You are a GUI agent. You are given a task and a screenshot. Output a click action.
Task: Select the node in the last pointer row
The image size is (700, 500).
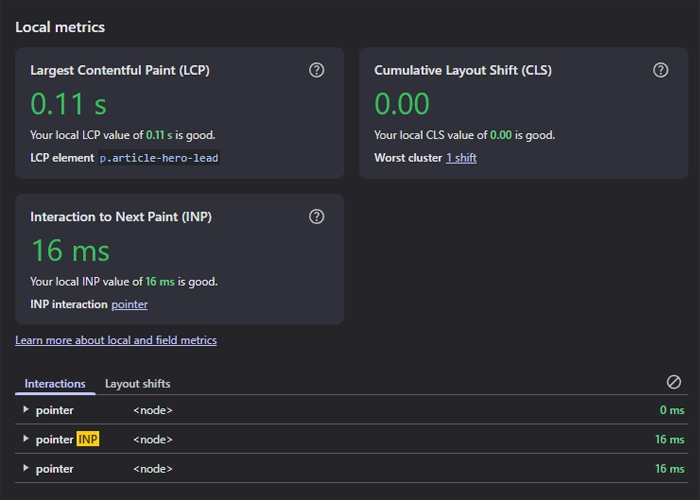click(153, 469)
